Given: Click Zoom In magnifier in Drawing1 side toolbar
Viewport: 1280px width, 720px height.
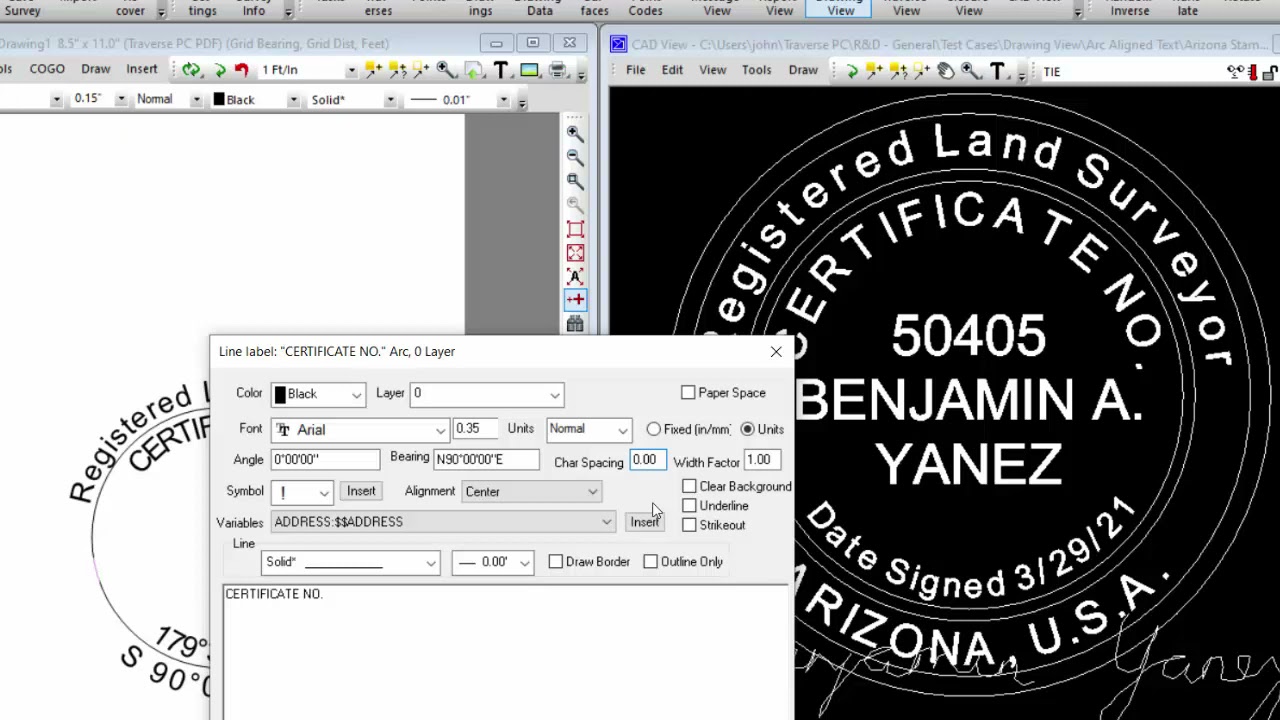Looking at the screenshot, I should tap(575, 133).
